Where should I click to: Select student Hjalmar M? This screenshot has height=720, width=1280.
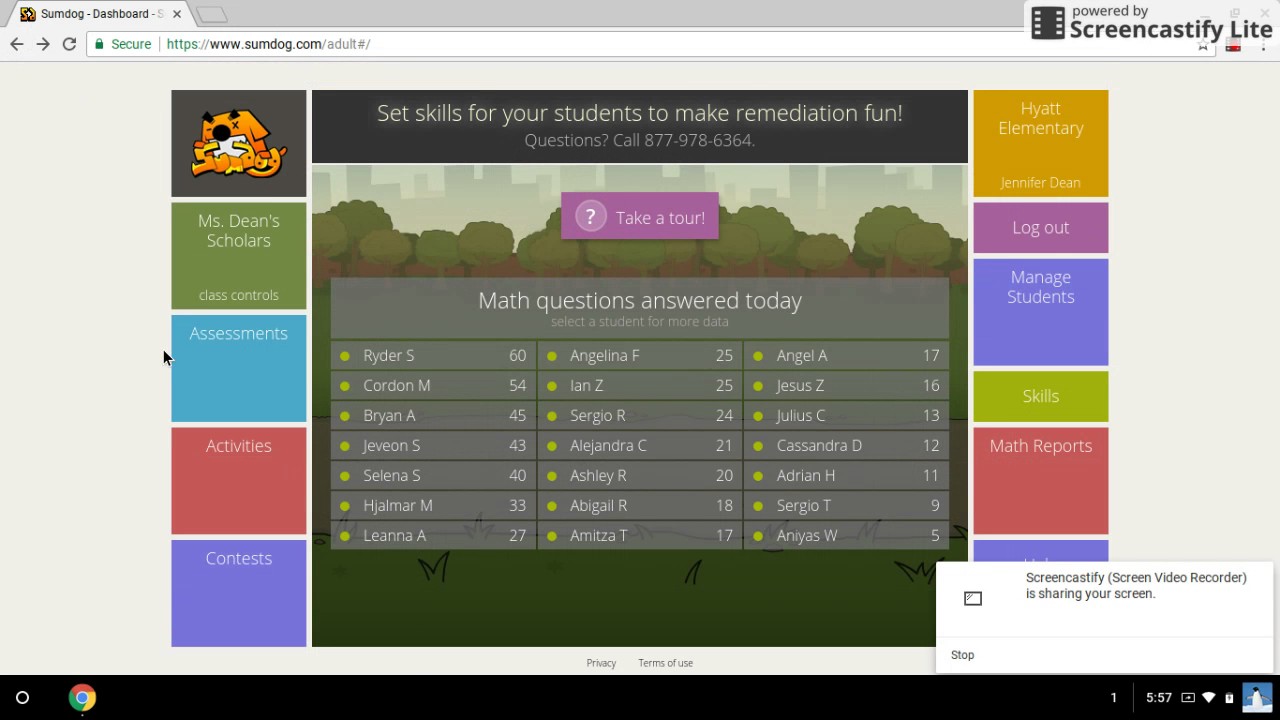(x=433, y=505)
